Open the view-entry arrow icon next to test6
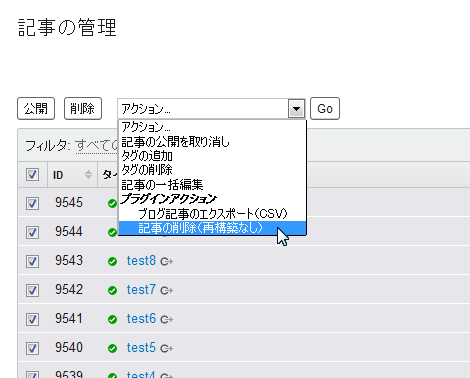Viewport: 470px width, 378px height. coord(166,320)
